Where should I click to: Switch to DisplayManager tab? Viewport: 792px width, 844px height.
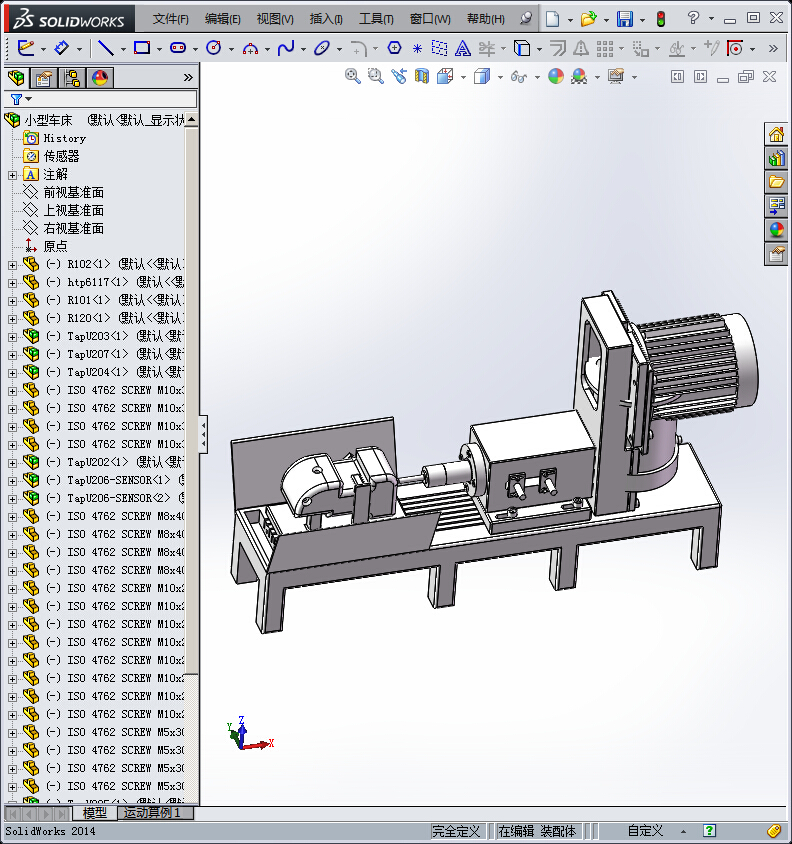coord(100,79)
